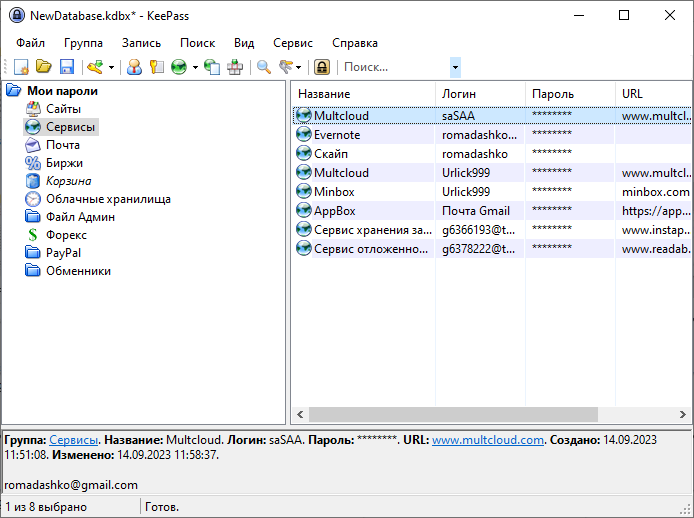Copy password with the key-and-paper icon
The height and width of the screenshot is (518, 694).
(x=157, y=67)
